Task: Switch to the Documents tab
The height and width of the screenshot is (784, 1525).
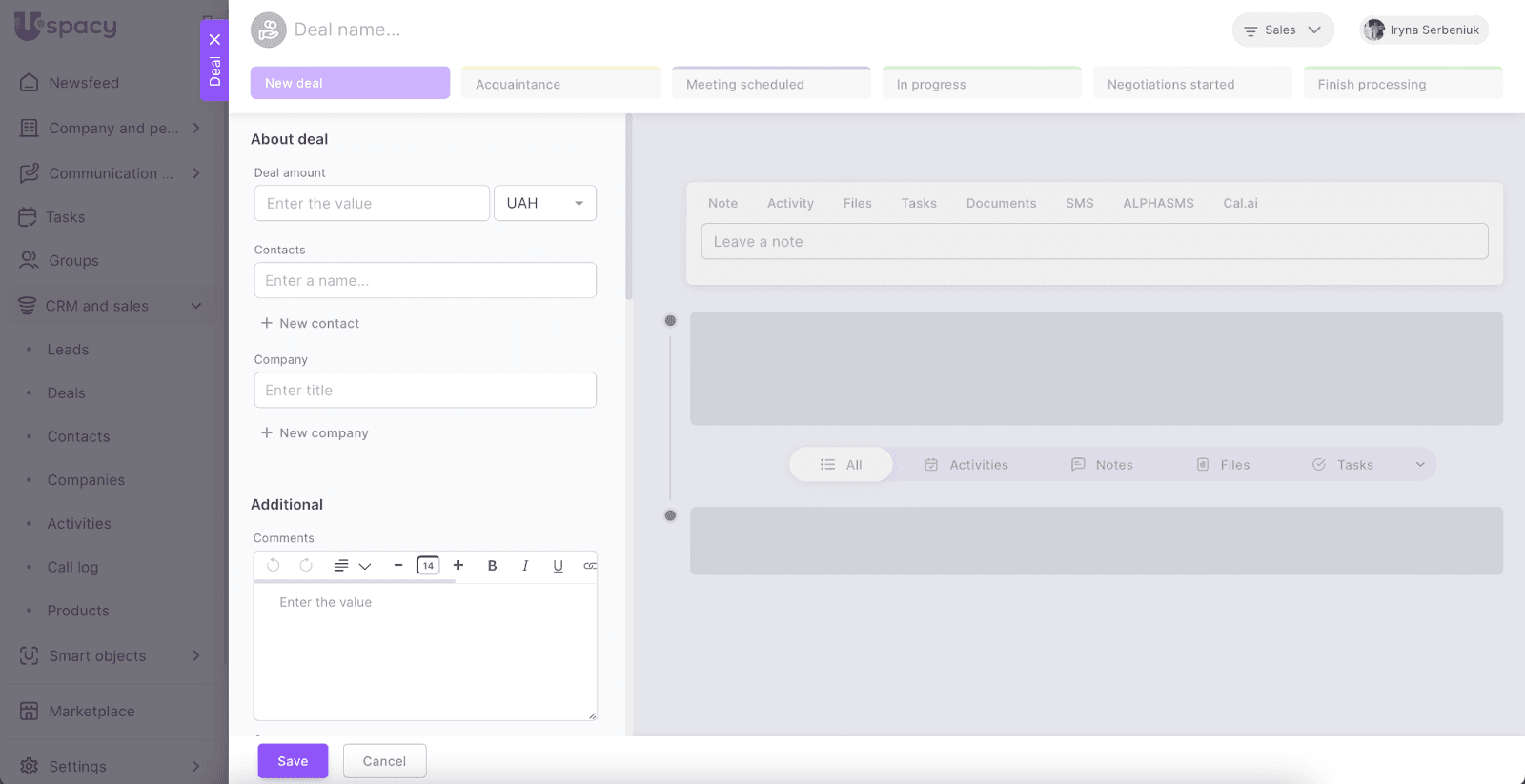Action: coord(1001,203)
